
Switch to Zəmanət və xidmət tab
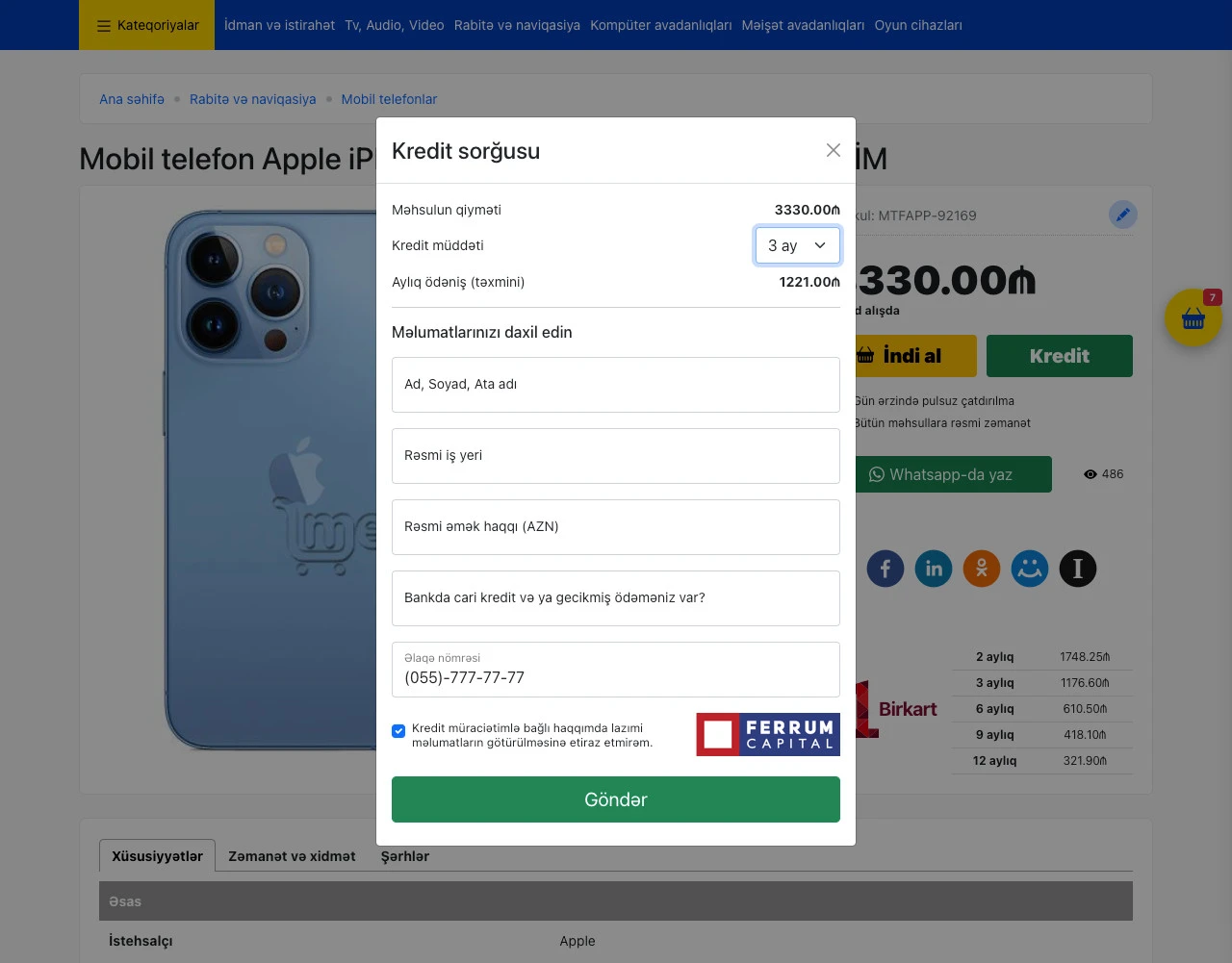tap(292, 856)
